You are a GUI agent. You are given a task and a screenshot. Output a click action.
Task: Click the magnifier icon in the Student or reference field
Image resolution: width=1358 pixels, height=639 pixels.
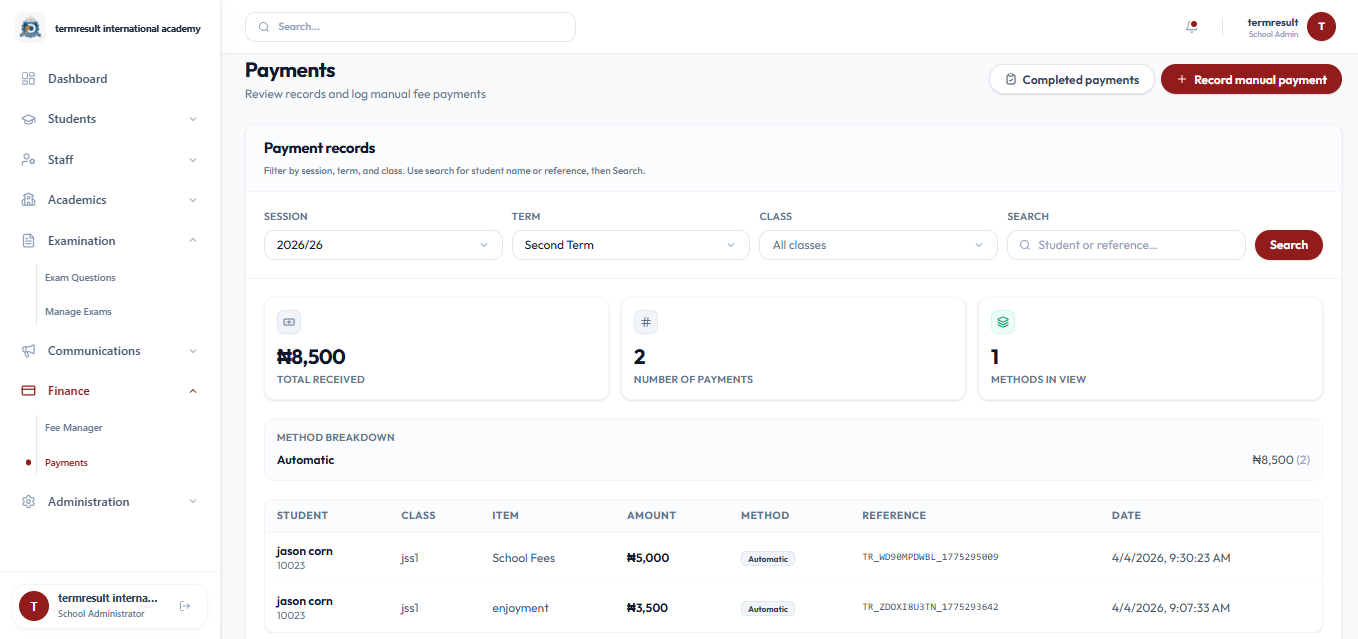point(1025,245)
